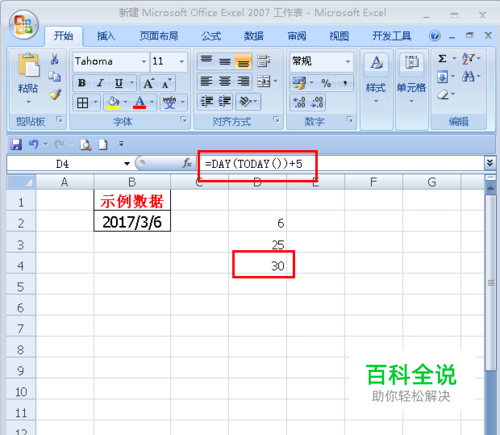Switch to the 公式 Formulas tab
500x435 pixels.
(211, 36)
